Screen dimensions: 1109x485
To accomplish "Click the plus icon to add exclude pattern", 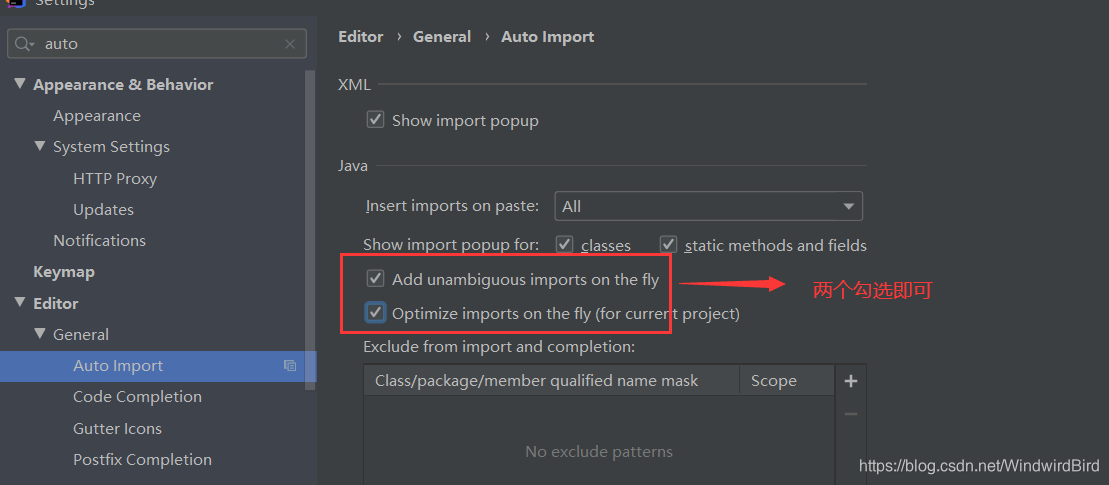I will pyautogui.click(x=851, y=382).
